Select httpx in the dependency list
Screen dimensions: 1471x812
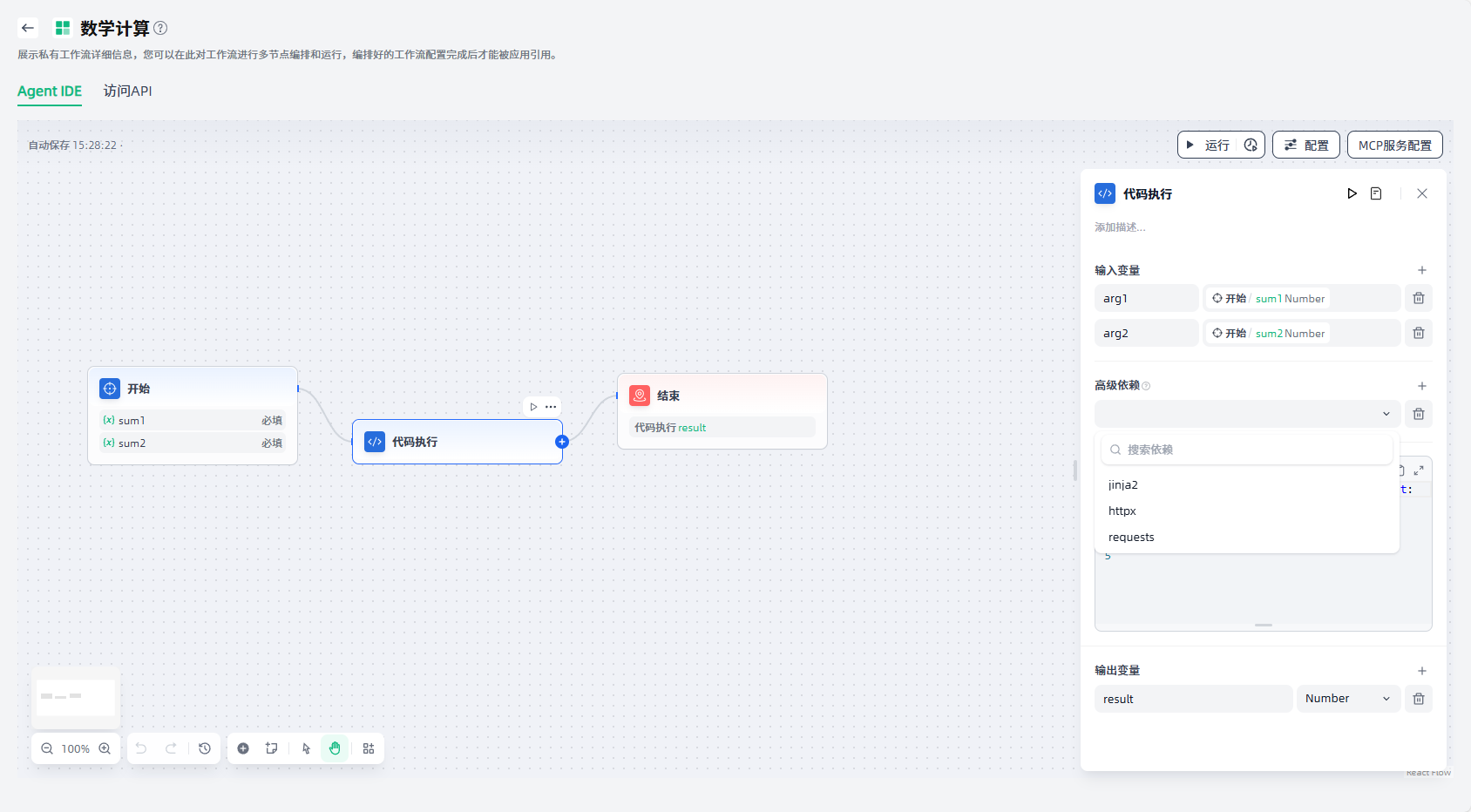point(1122,511)
